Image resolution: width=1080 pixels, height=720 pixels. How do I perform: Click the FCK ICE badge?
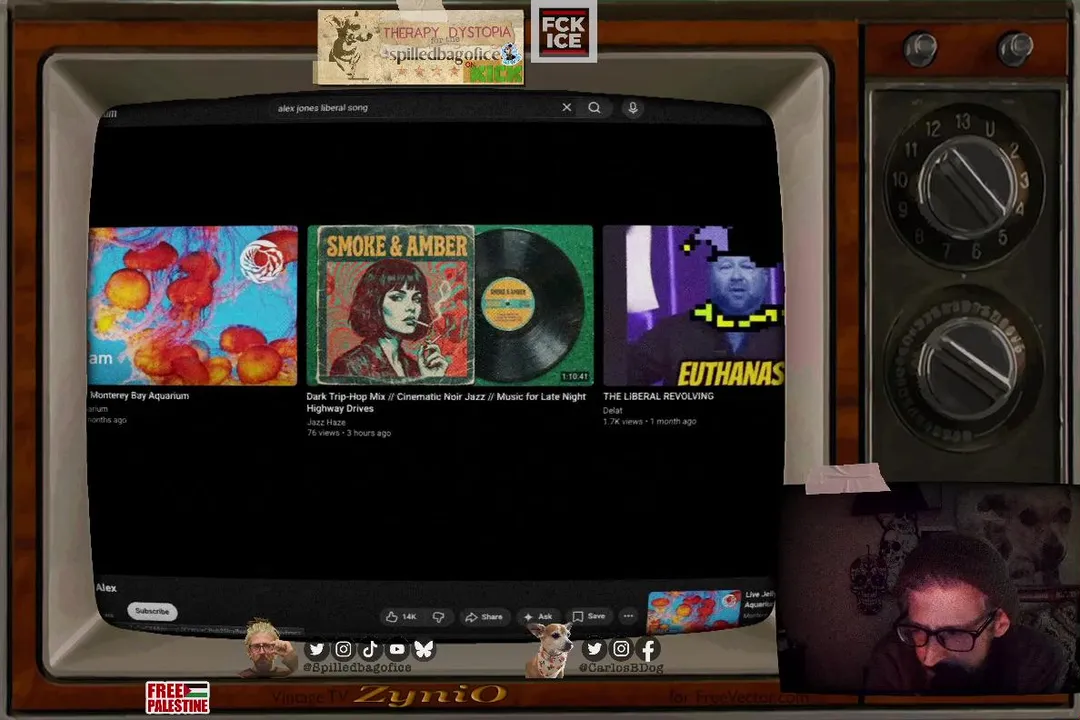click(x=563, y=32)
